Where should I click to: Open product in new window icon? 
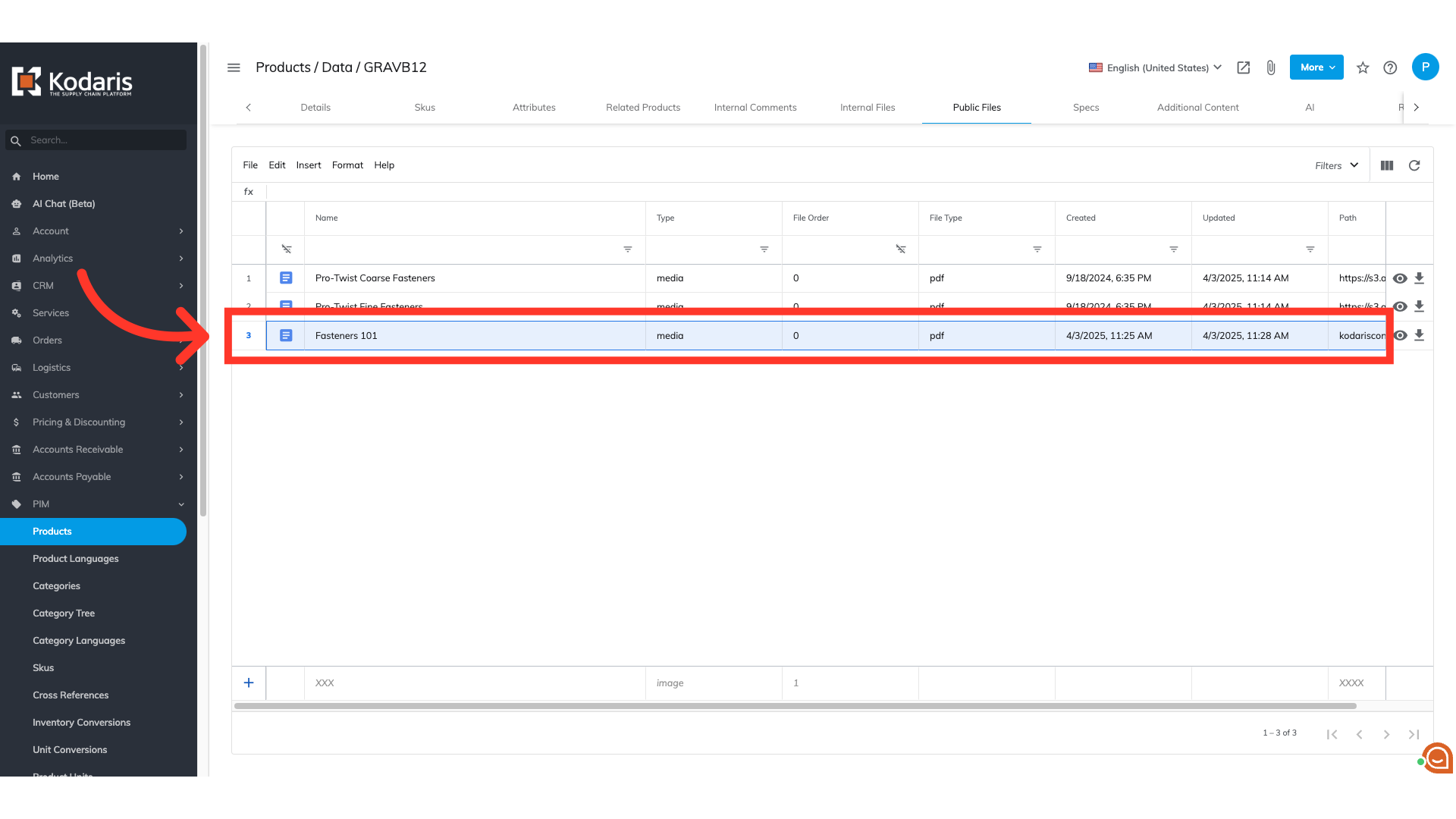tap(1243, 67)
